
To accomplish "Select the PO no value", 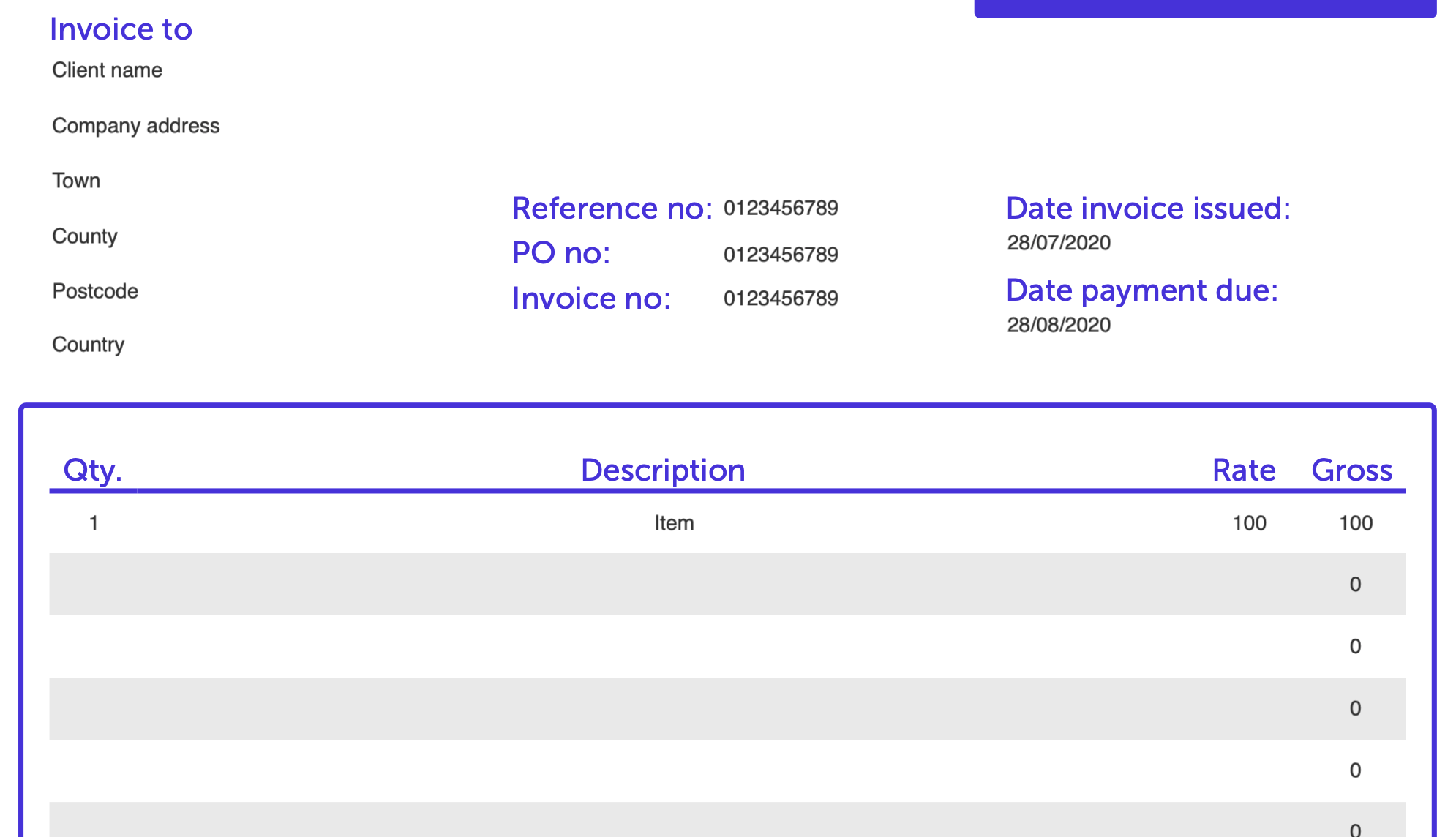I will [781, 254].
